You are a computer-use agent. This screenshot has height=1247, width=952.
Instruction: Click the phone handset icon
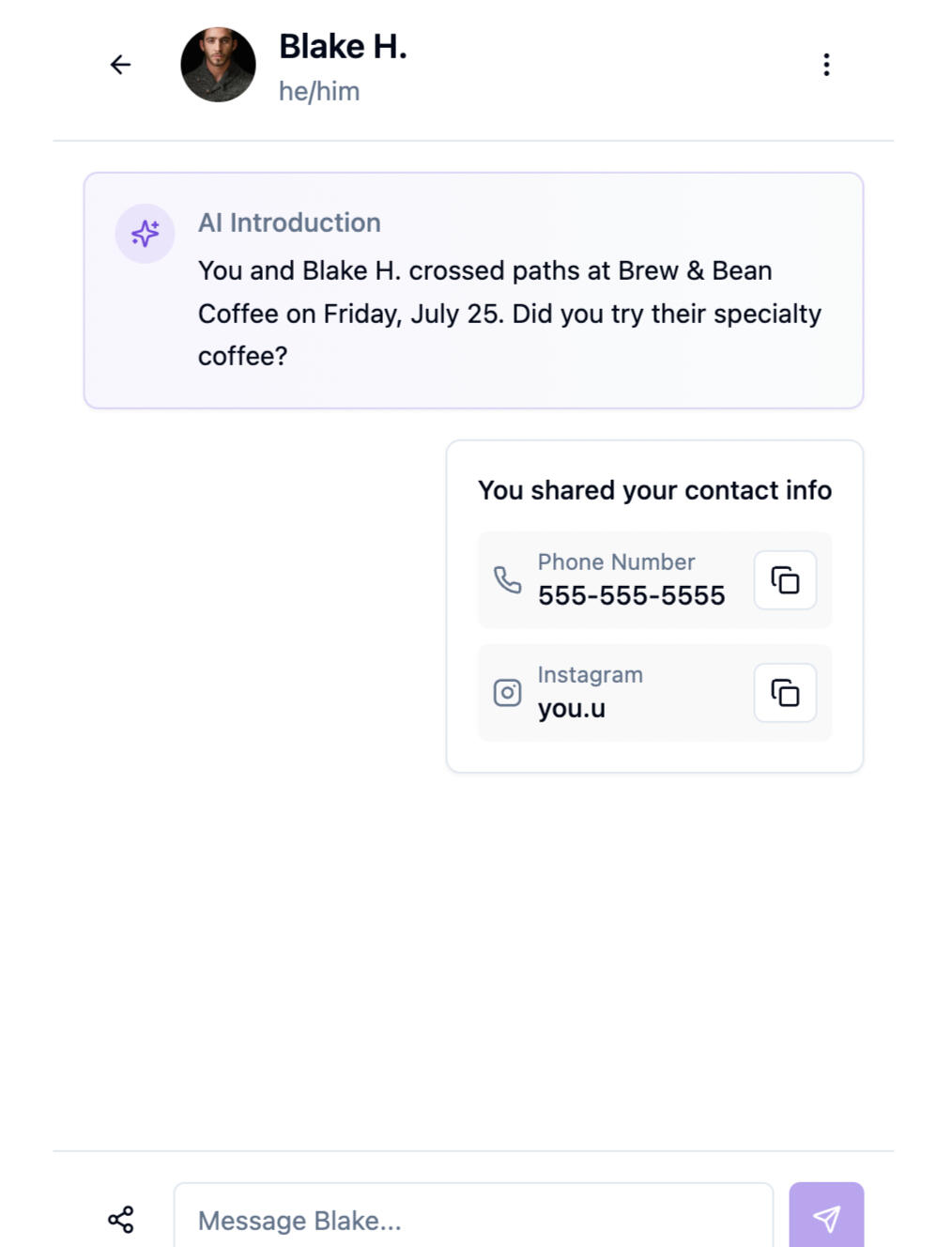tap(507, 580)
